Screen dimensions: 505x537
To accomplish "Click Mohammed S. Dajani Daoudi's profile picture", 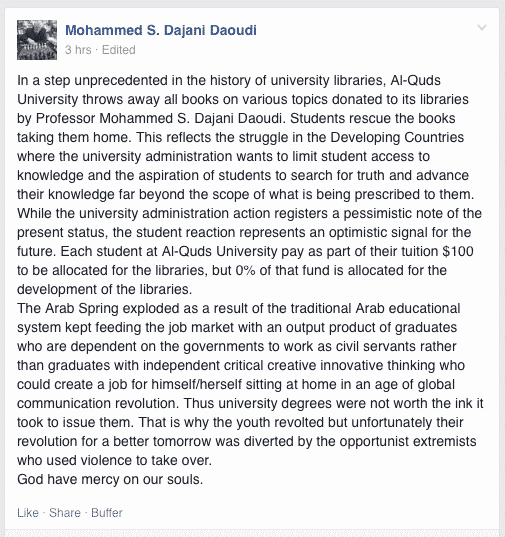I will tap(37, 40).
